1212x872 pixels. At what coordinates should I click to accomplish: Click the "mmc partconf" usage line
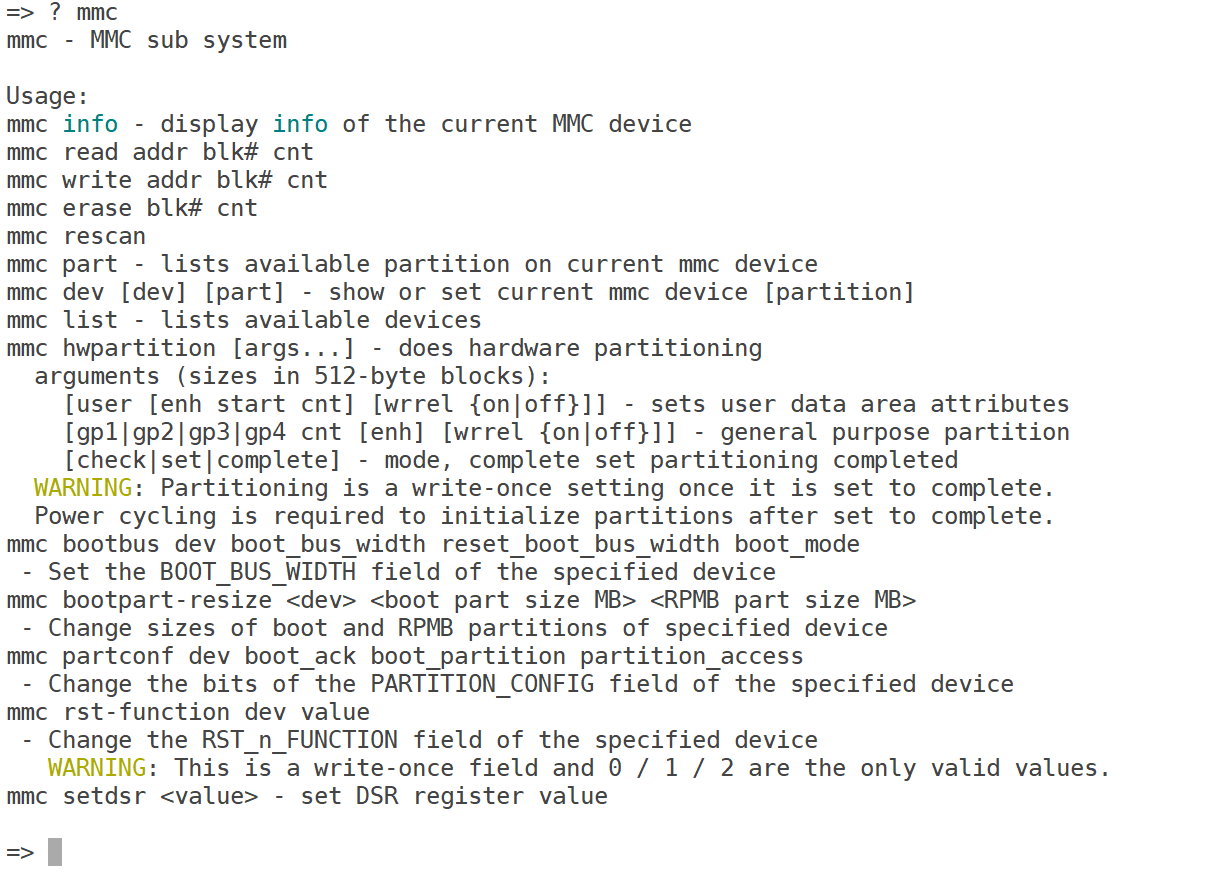click(x=405, y=656)
